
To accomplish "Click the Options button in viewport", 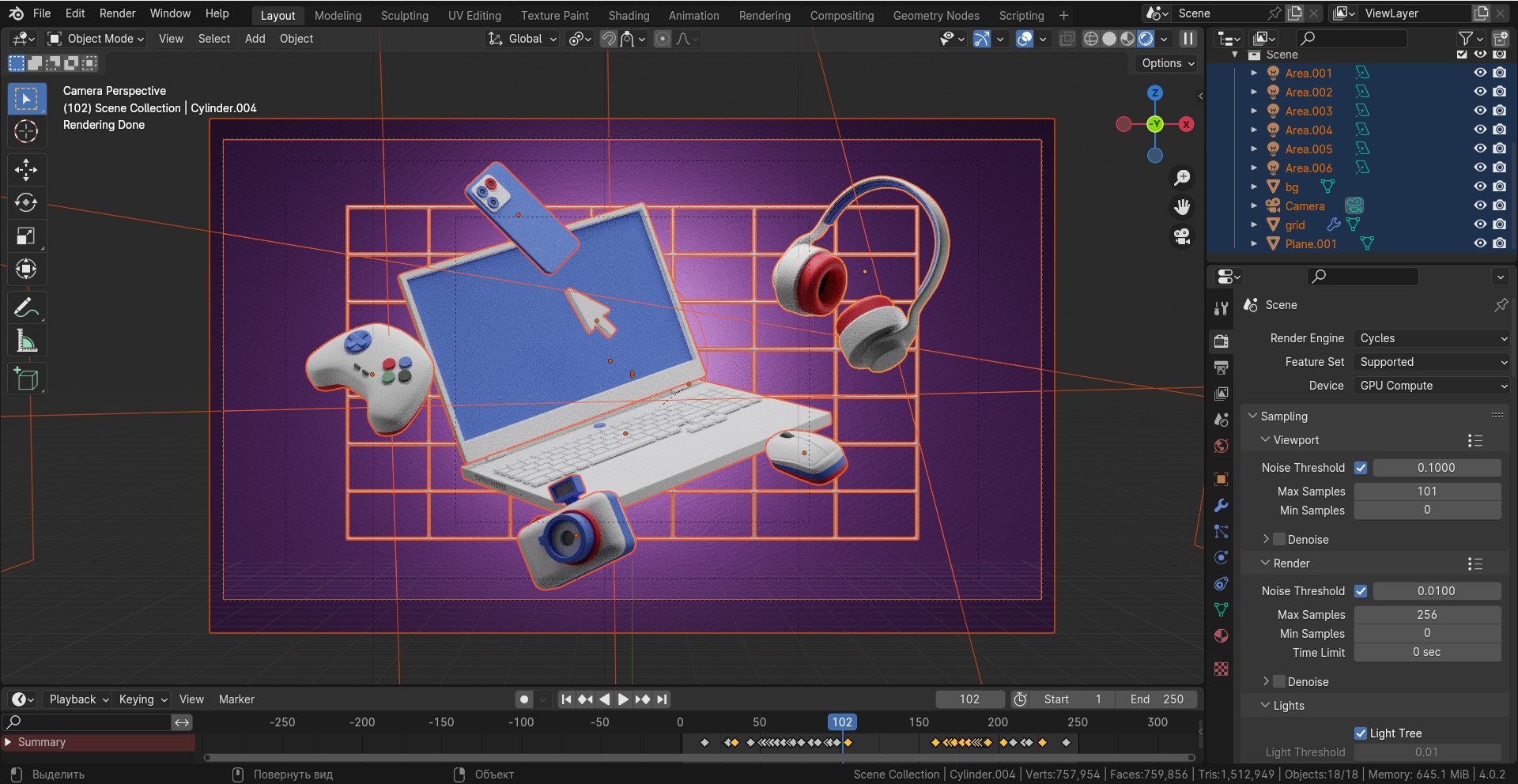I will click(1168, 63).
